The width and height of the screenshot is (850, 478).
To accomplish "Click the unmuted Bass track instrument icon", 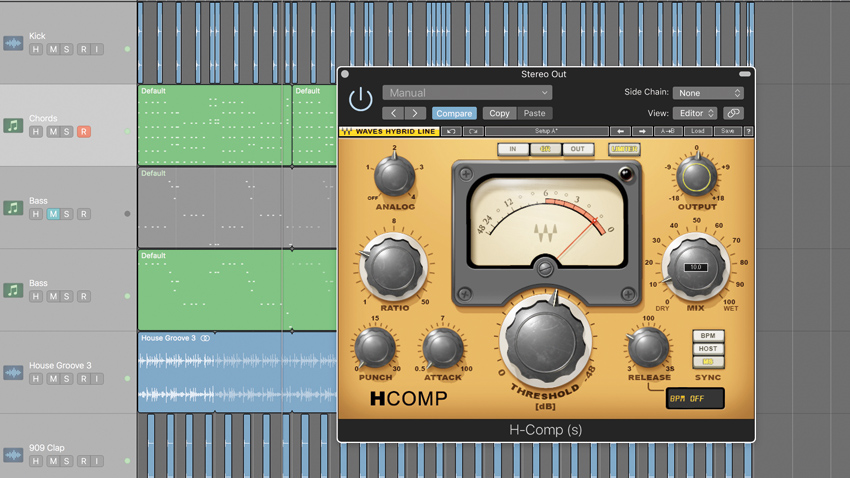I will pos(13,290).
